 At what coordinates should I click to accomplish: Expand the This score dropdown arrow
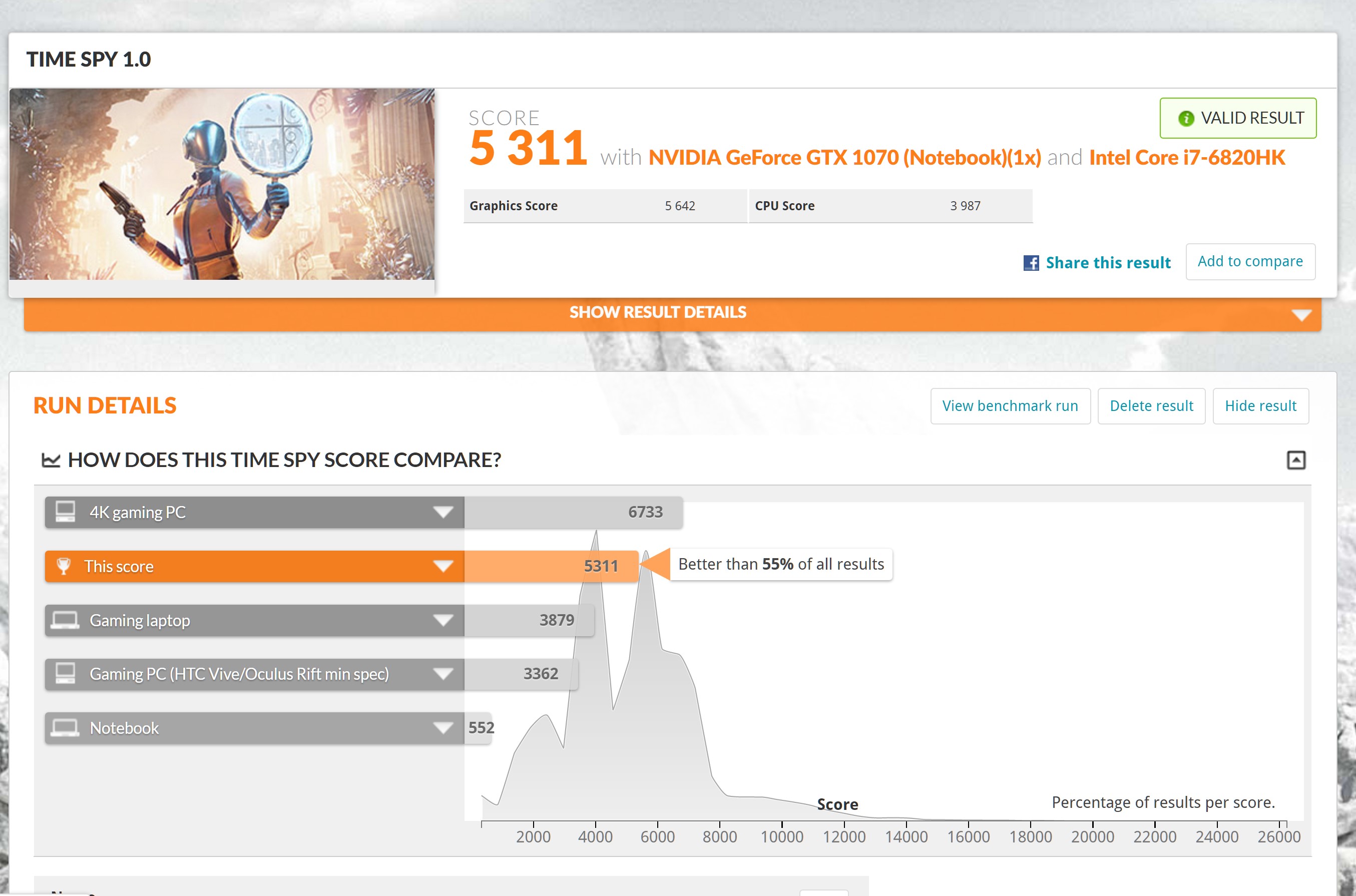coord(443,566)
